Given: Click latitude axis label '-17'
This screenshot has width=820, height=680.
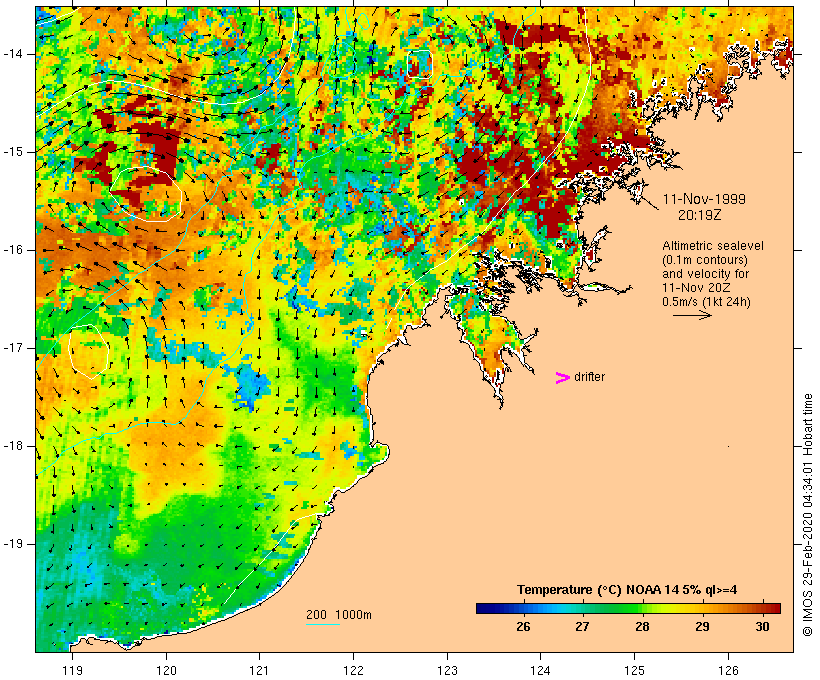Looking at the screenshot, I should pos(13,348).
